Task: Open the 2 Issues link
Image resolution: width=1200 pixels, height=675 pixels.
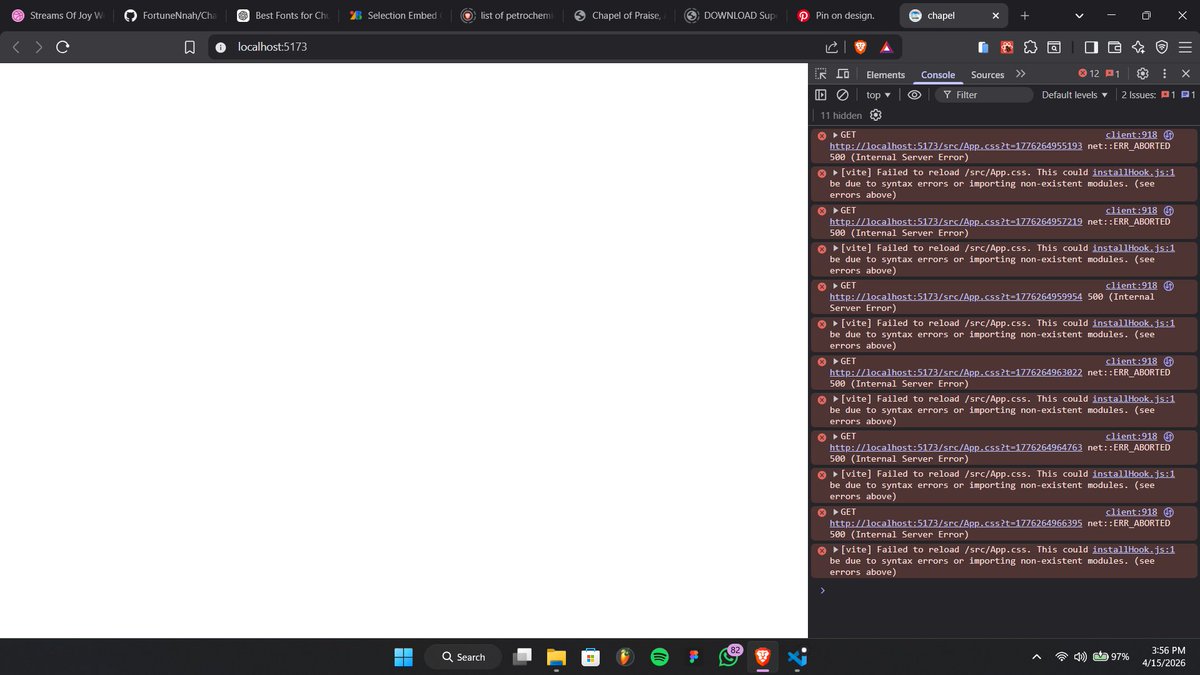Action: pos(1157,95)
